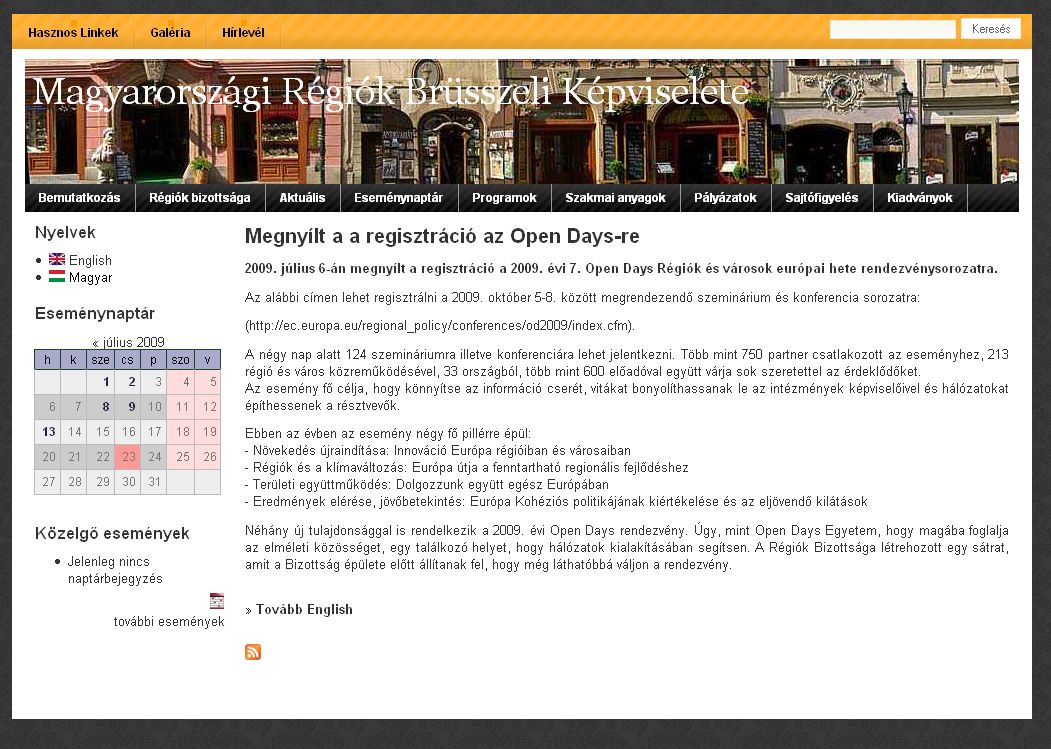1051x749 pixels.
Task: Open the további események link
Action: 169,622
